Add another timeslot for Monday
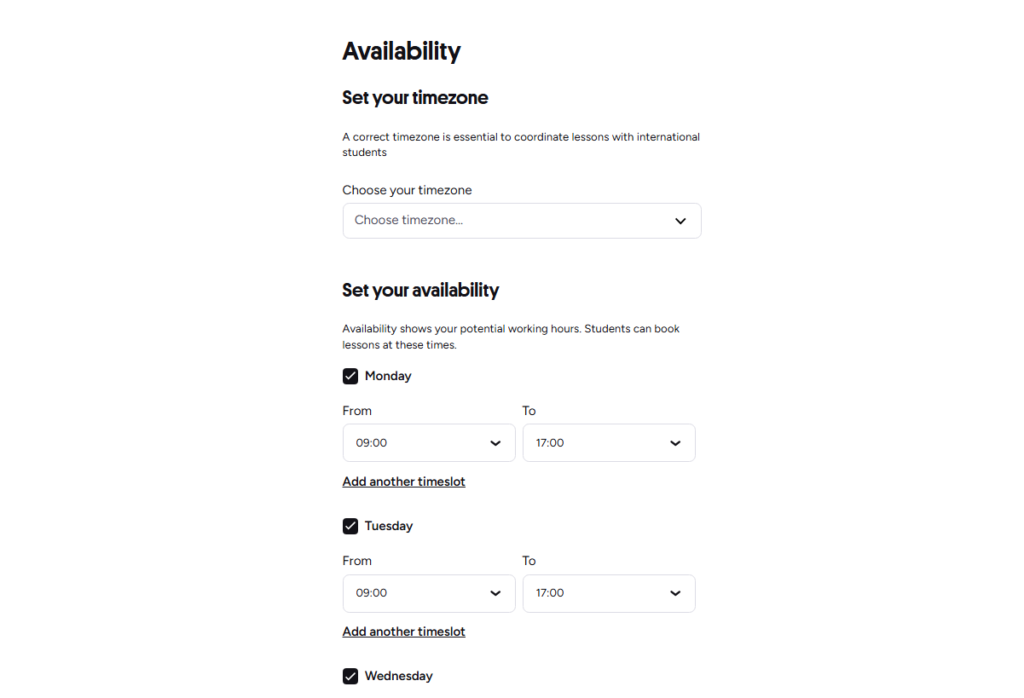The image size is (1024, 698). coord(404,482)
